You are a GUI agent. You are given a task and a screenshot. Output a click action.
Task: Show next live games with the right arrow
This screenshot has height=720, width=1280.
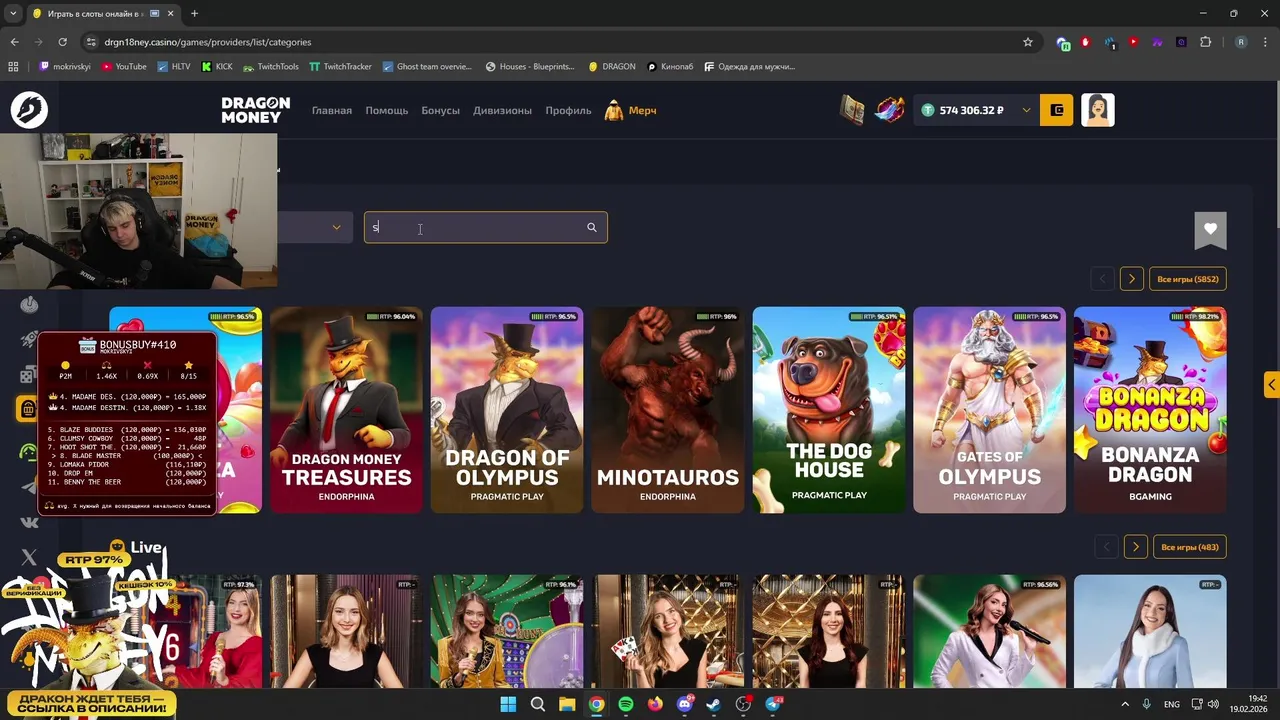point(1135,547)
